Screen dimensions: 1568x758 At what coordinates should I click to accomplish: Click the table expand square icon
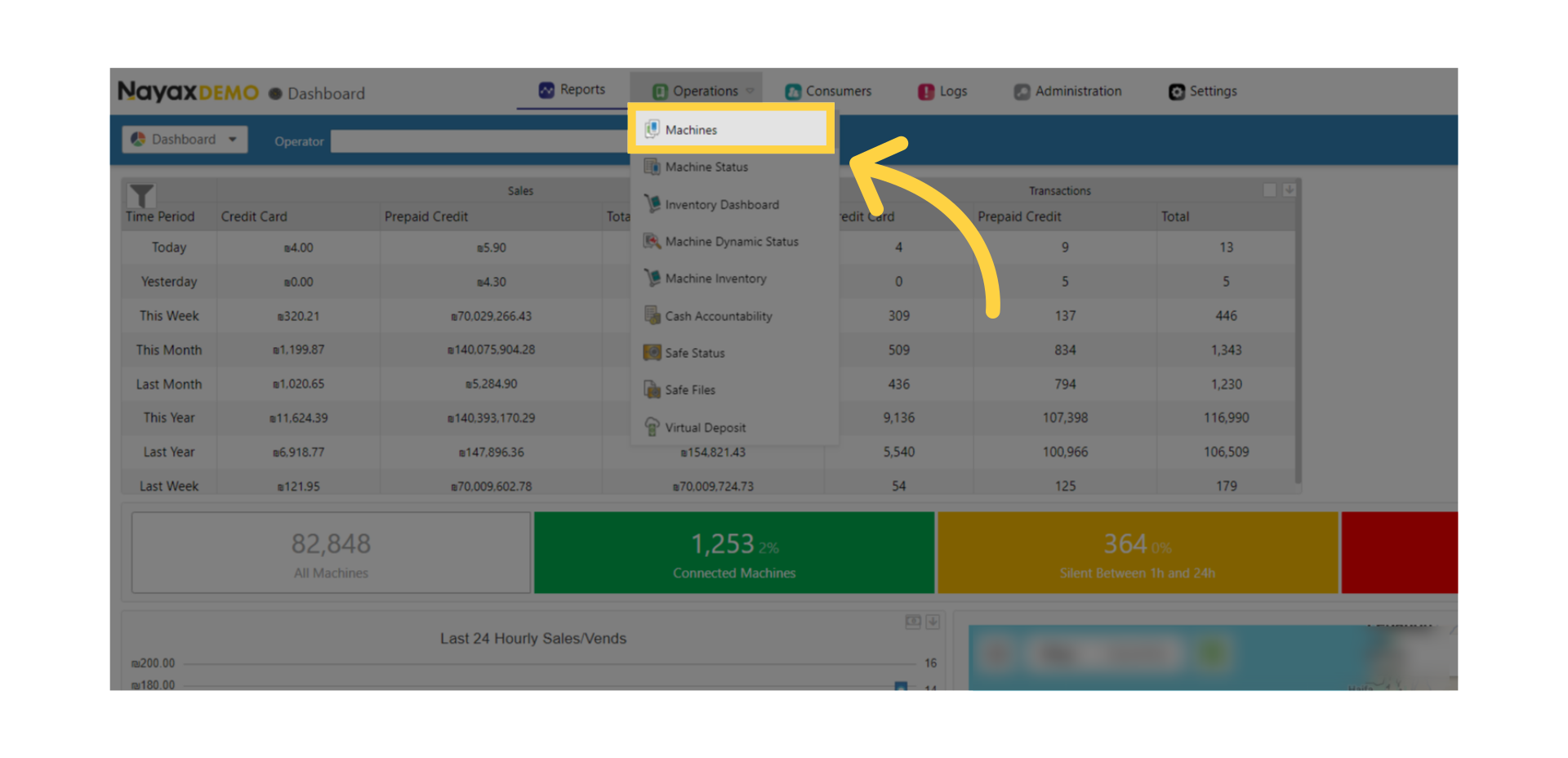[x=1269, y=189]
